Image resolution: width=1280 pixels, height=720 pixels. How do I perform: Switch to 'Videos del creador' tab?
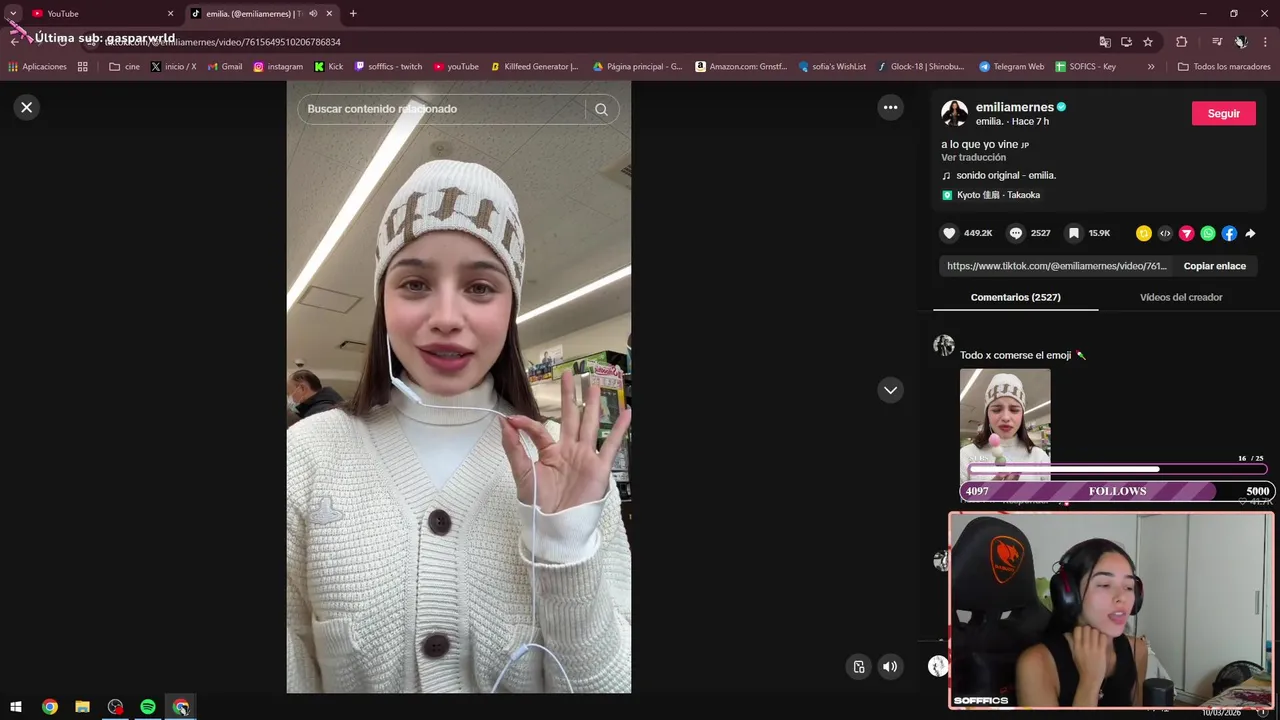coord(1181,297)
